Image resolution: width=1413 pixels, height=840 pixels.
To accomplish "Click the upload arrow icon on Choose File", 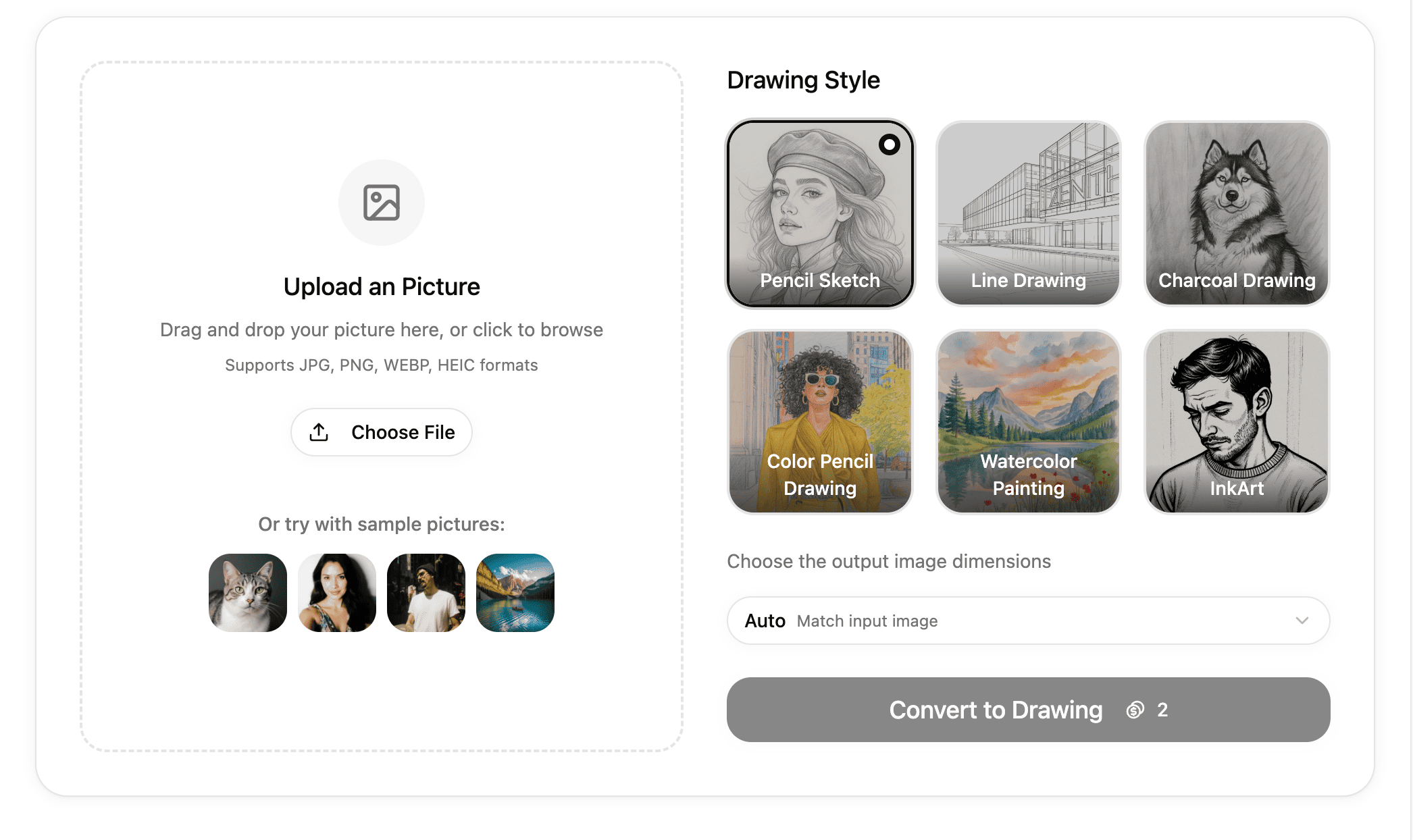I will coord(319,431).
